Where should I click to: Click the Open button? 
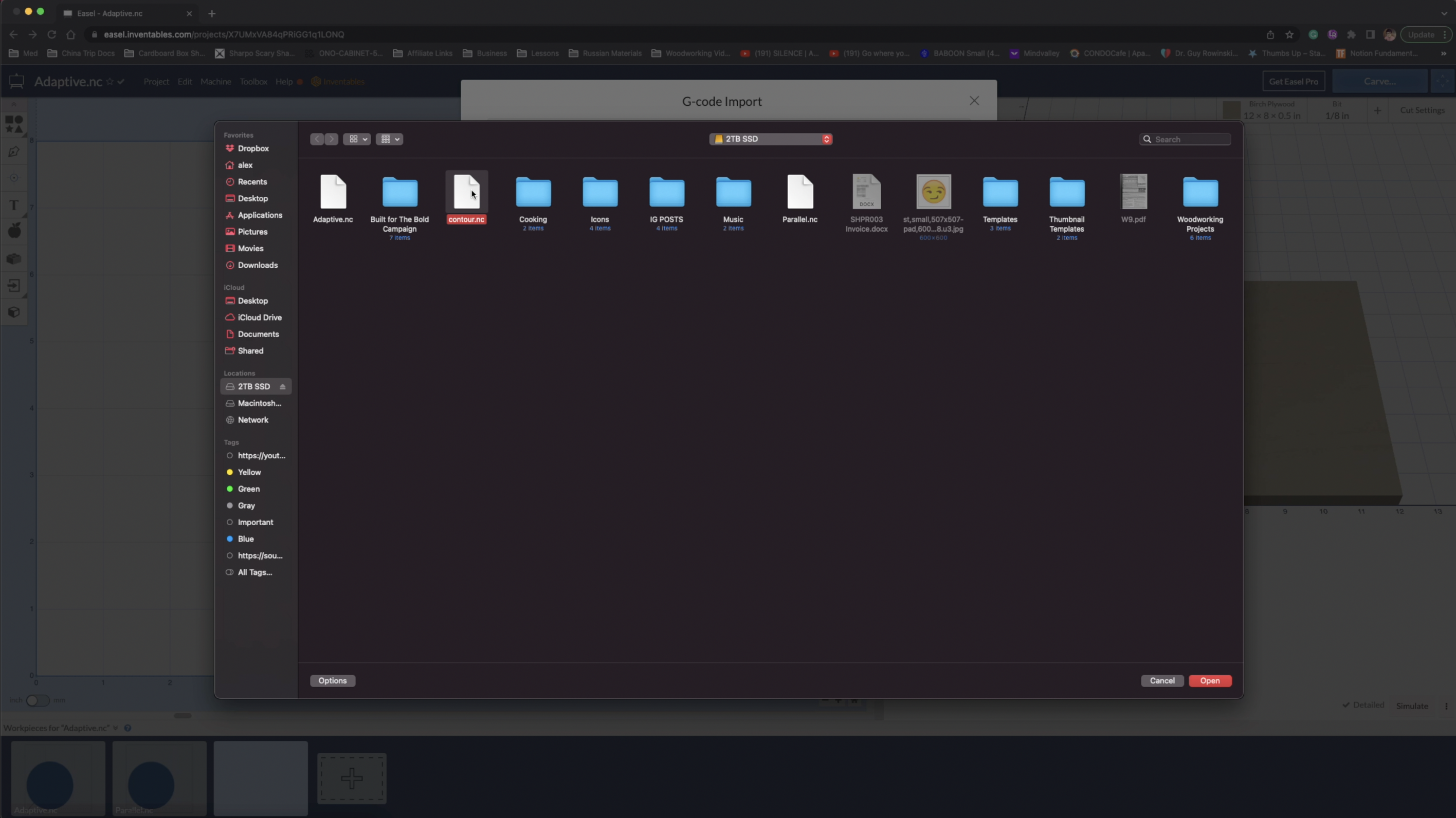coord(1210,681)
